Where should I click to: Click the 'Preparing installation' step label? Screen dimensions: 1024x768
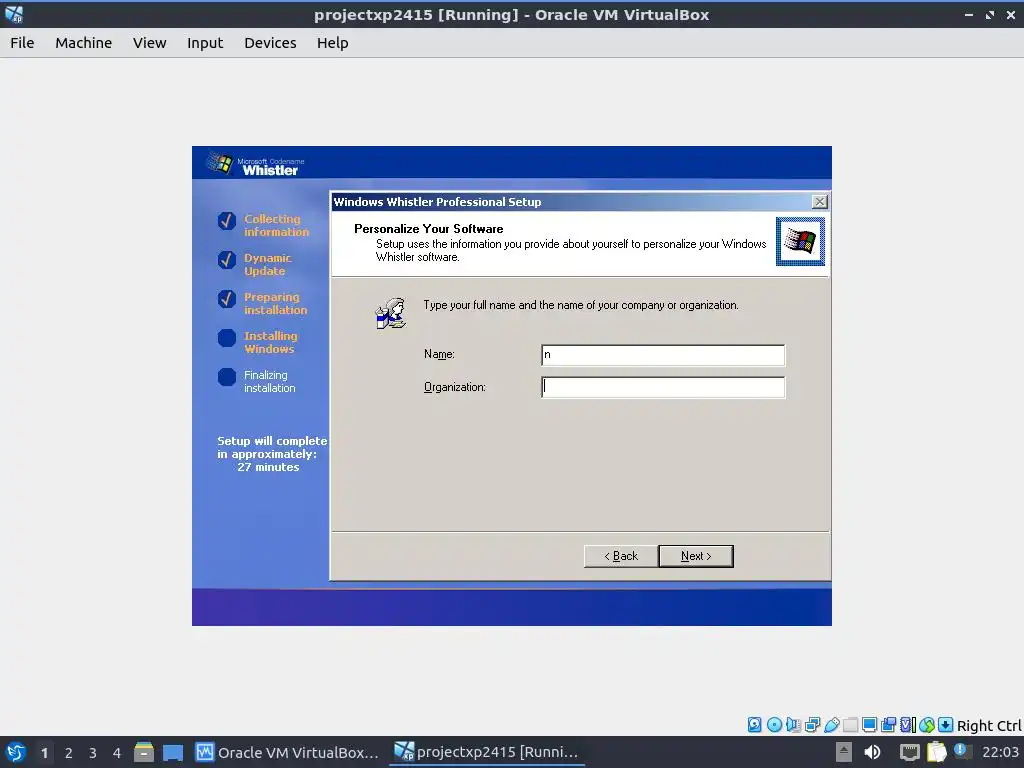coord(275,304)
